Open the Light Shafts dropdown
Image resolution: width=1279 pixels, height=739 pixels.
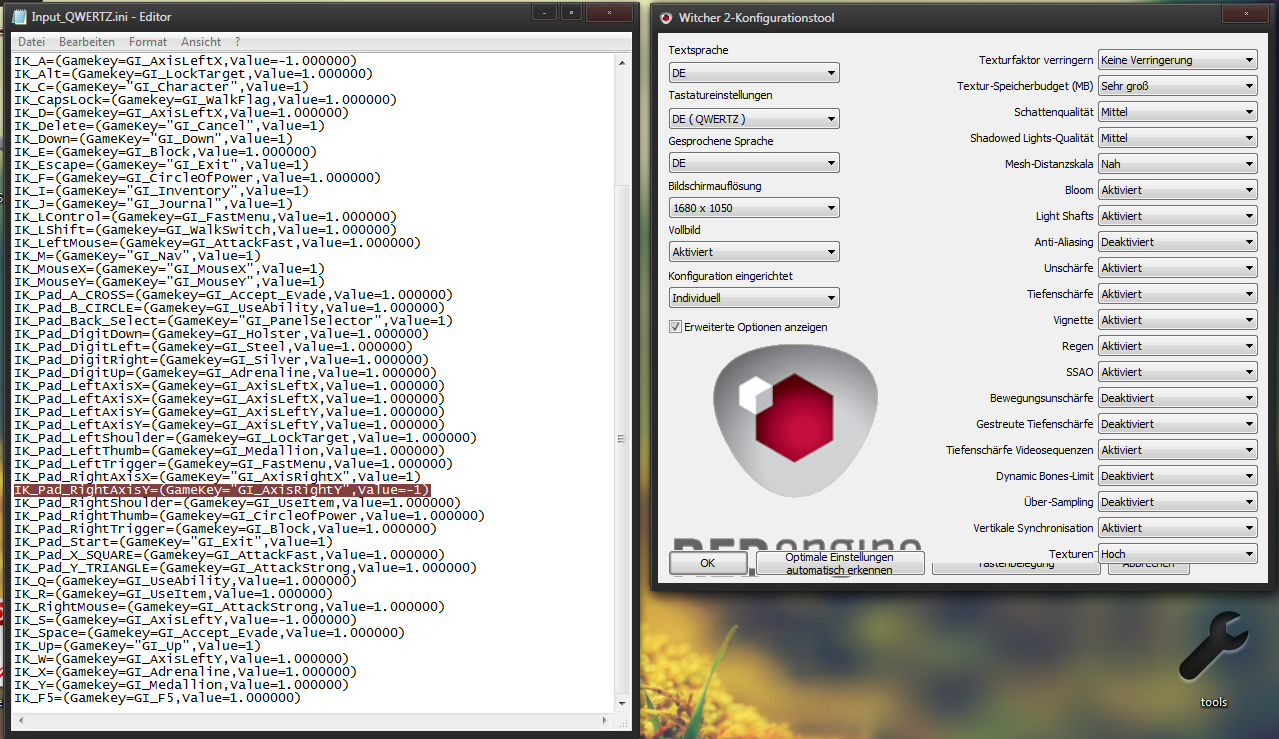click(1177, 216)
